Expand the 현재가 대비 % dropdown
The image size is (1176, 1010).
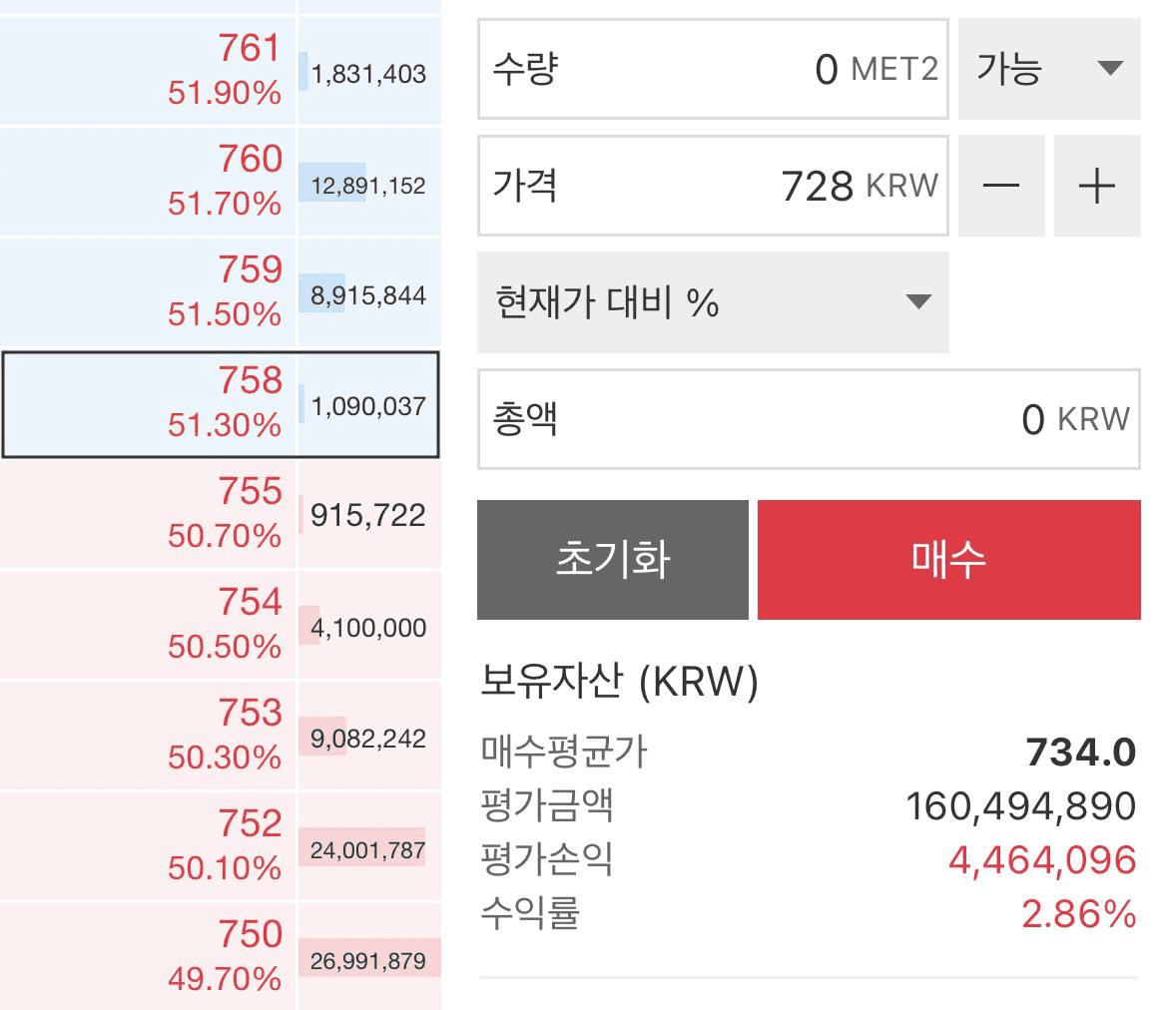tap(712, 302)
